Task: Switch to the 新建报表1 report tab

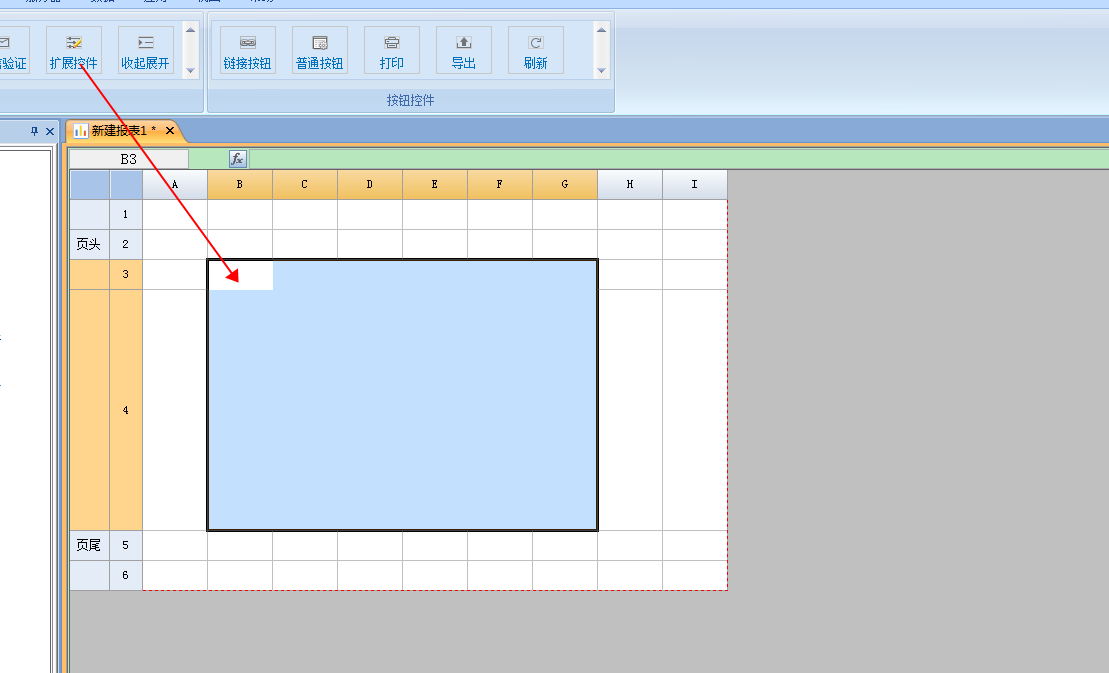Action: pos(122,131)
